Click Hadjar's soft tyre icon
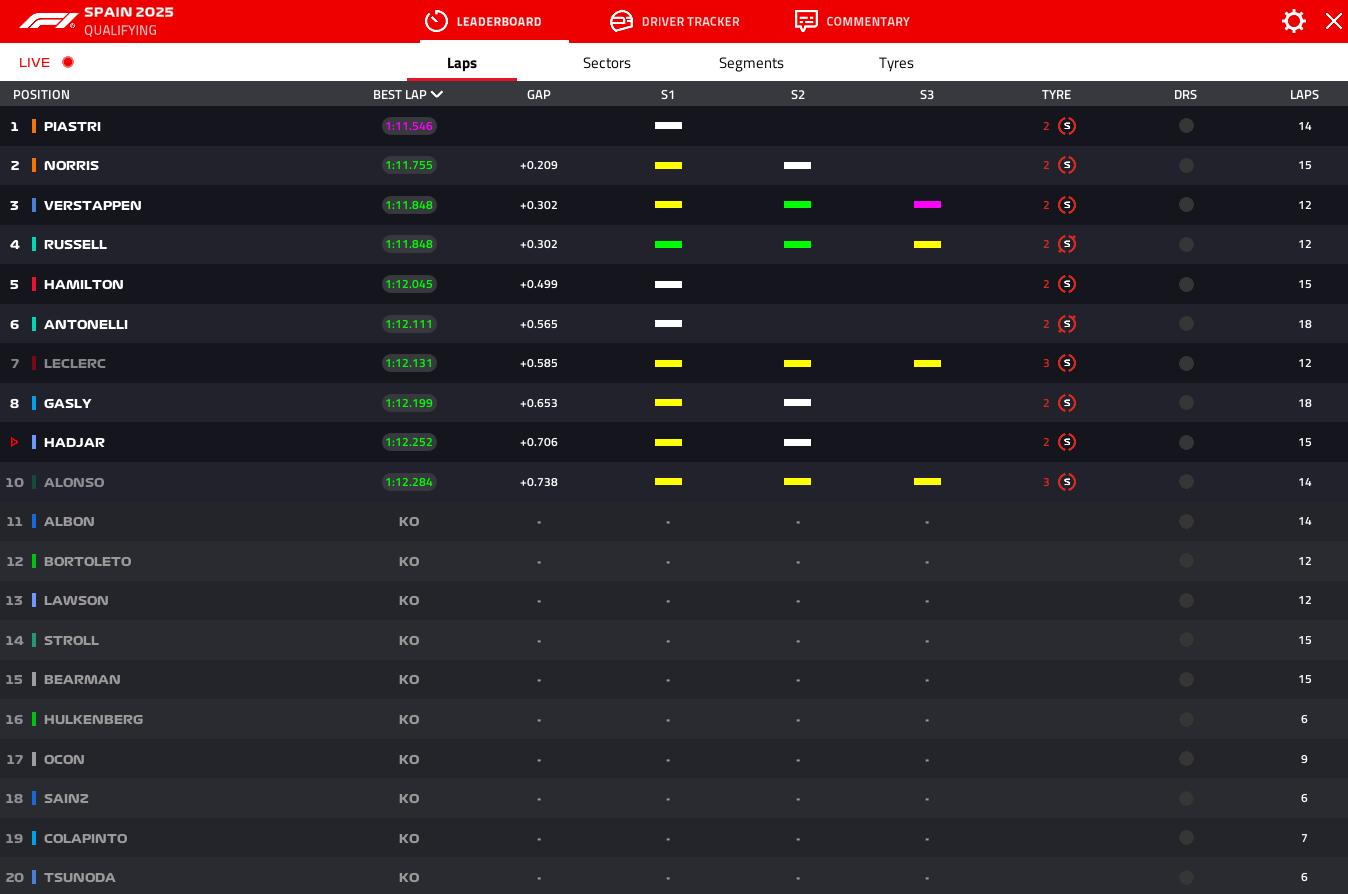1348x894 pixels. pos(1067,442)
